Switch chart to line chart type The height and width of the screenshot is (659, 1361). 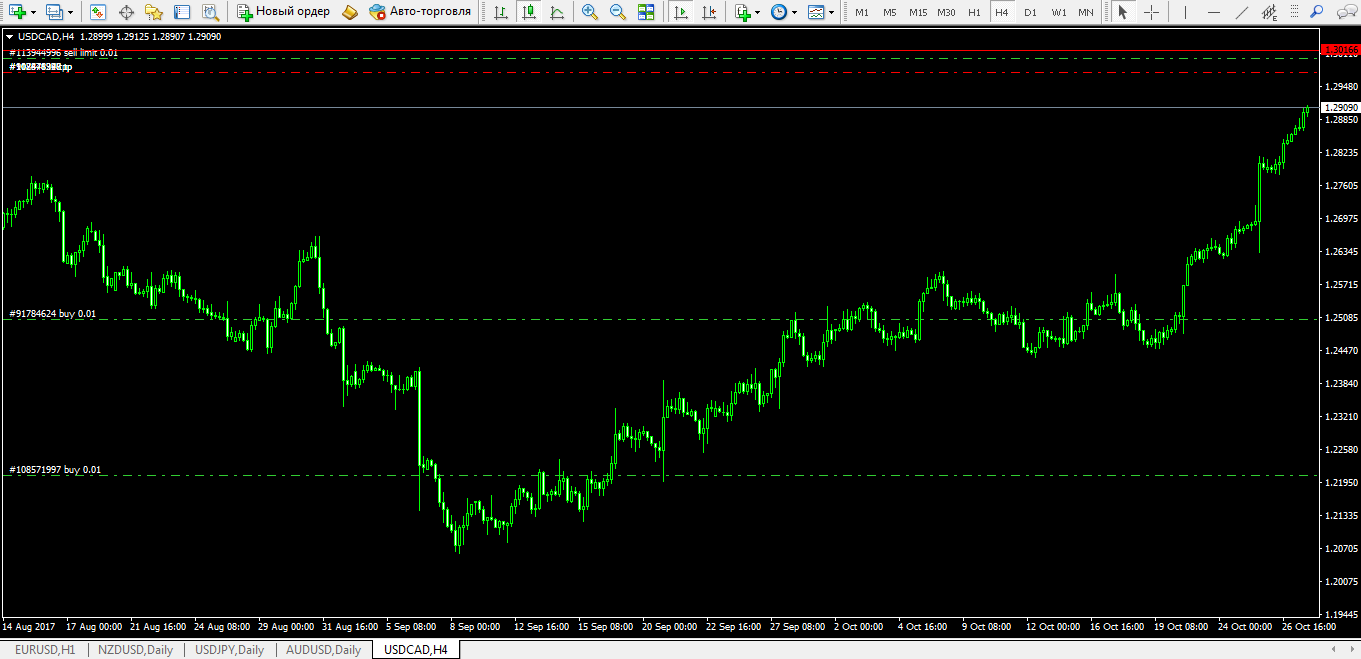click(x=557, y=12)
